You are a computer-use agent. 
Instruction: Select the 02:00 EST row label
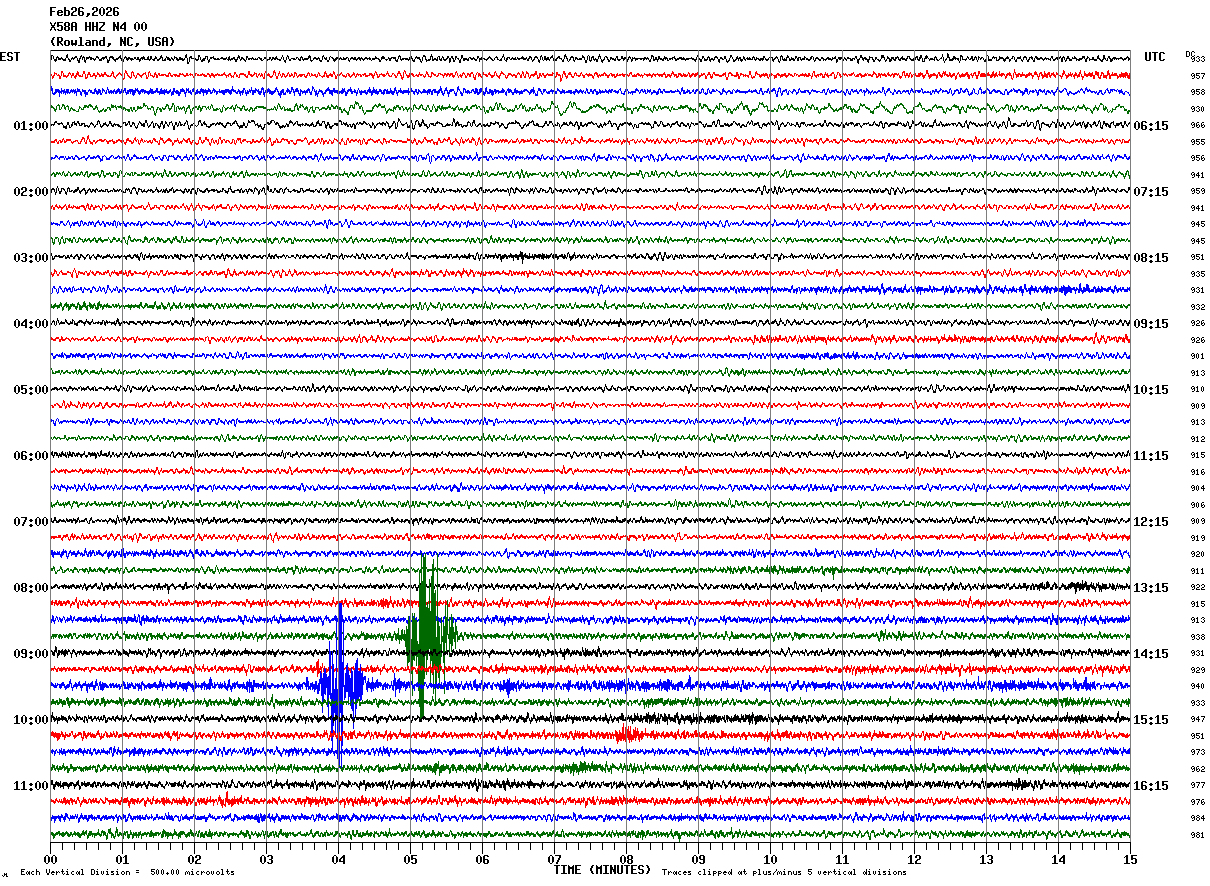click(x=31, y=192)
